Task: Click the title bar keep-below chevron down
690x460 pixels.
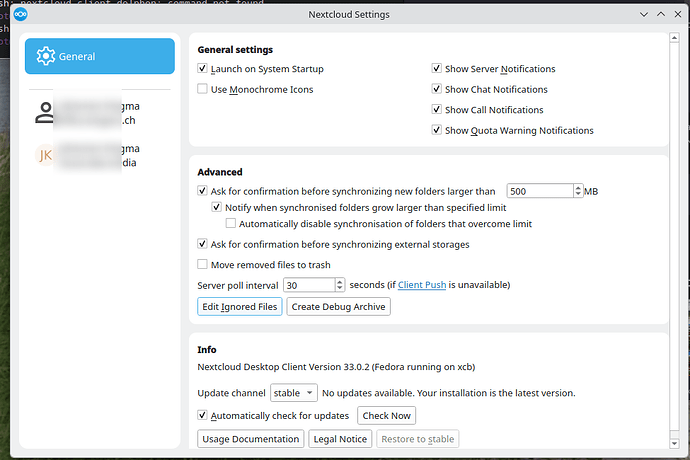Action: [x=644, y=15]
